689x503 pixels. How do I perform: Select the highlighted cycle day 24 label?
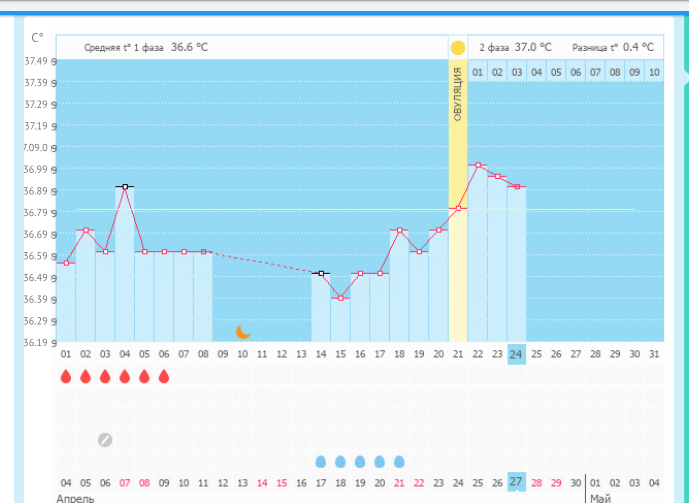coord(516,354)
